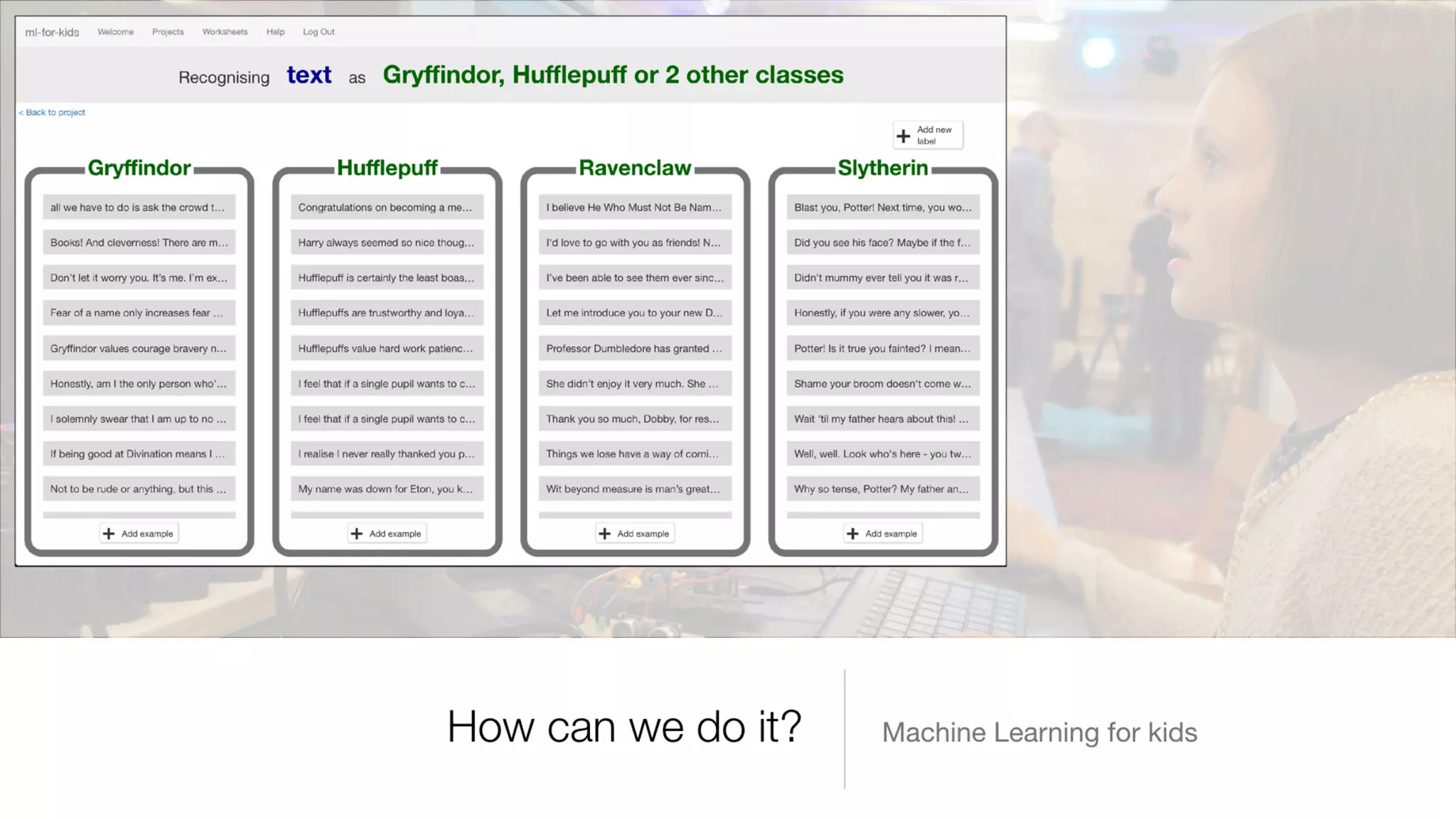The image size is (1456, 819).
Task: Click the Add new label button
Action: tap(928, 135)
